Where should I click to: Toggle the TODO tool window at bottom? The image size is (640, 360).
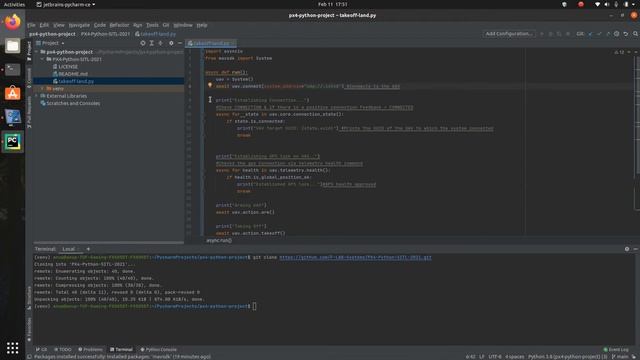pos(62,349)
